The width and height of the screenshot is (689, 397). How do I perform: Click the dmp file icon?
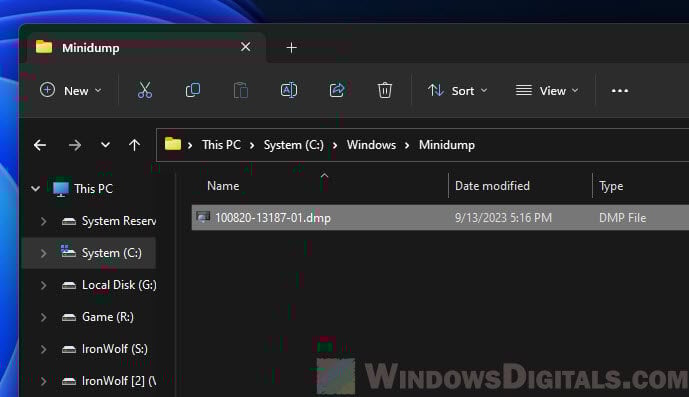click(203, 217)
